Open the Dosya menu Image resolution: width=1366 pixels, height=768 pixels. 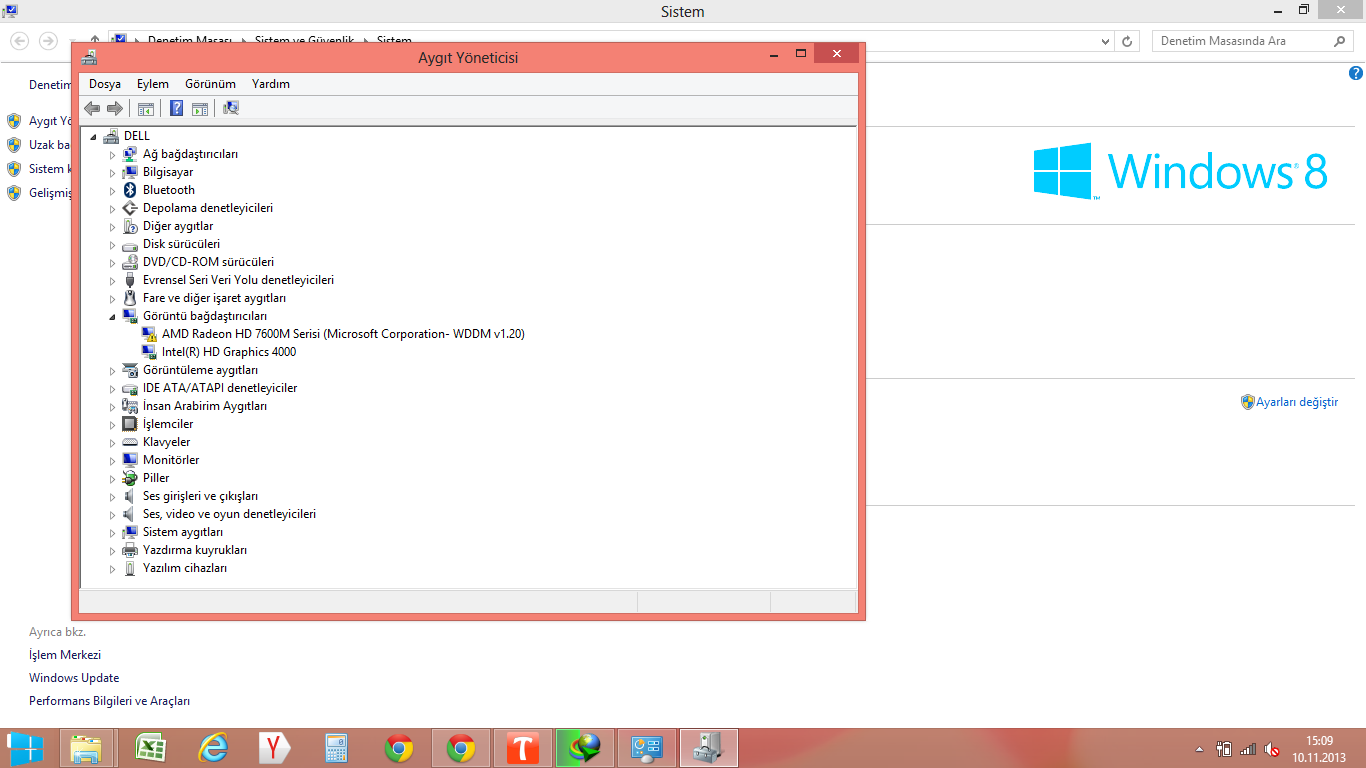tap(105, 84)
